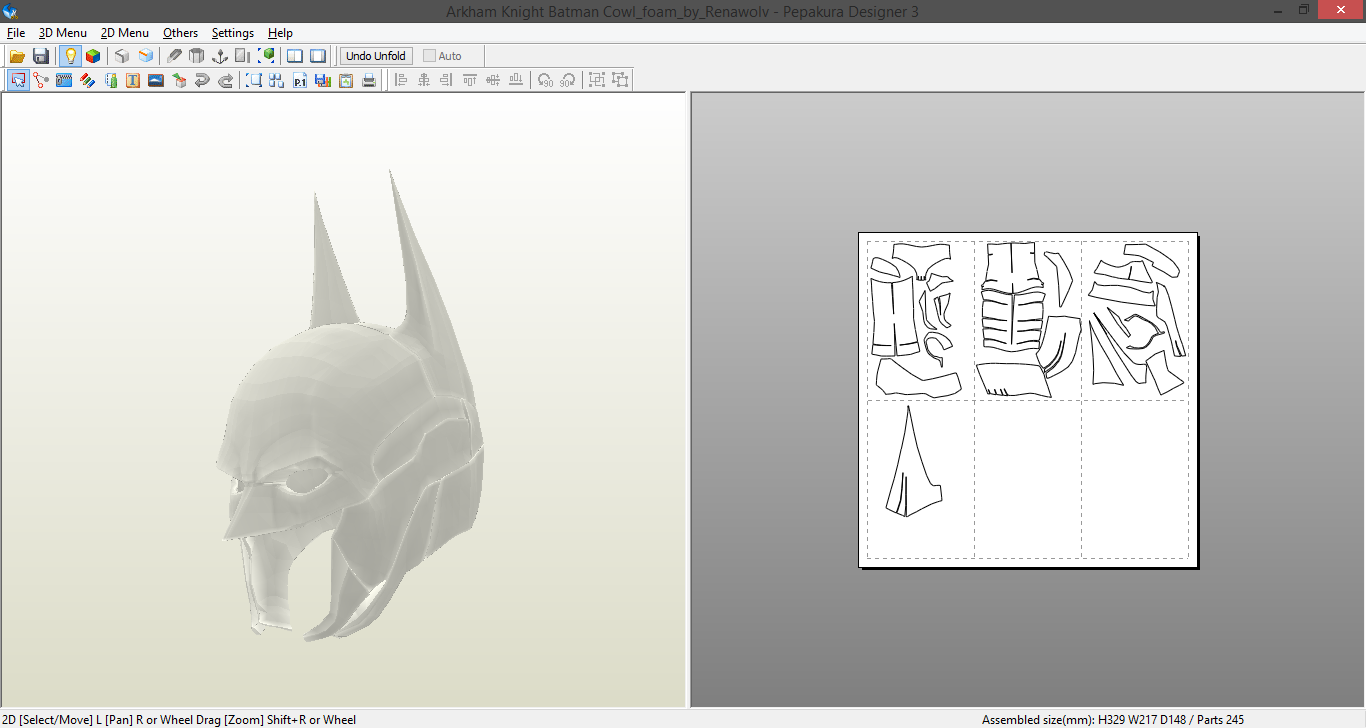Toggle the light bulb lighting icon
The width and height of the screenshot is (1366, 728).
[x=70, y=56]
